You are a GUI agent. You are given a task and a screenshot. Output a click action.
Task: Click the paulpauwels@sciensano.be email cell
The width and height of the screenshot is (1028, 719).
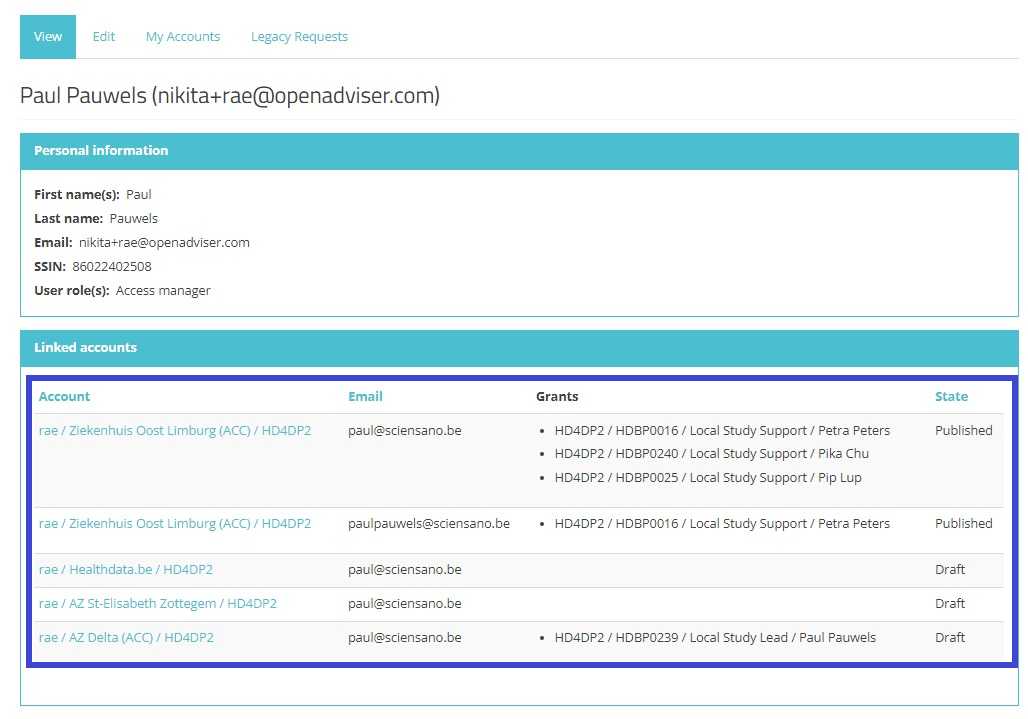tap(429, 524)
